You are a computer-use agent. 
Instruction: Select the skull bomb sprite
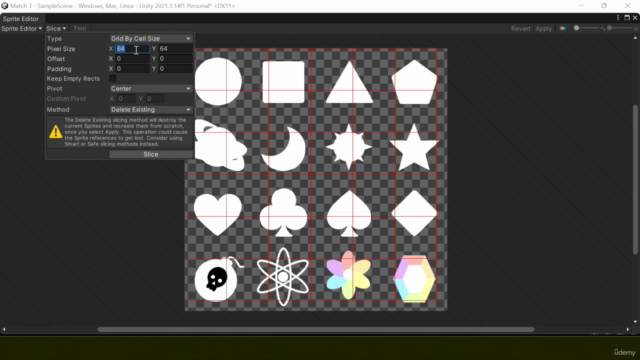218,279
